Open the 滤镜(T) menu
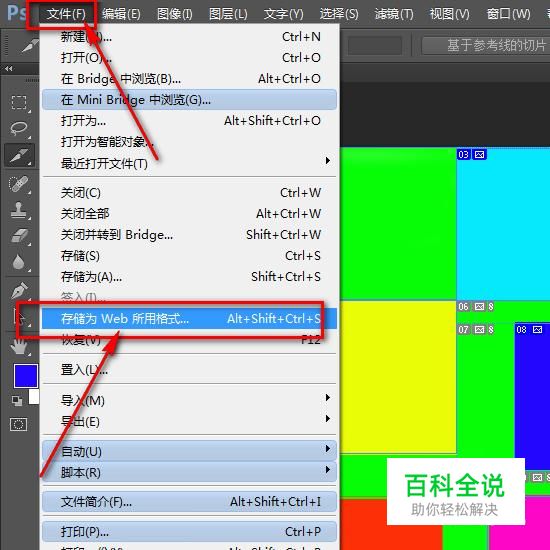550x550 pixels. click(x=394, y=14)
